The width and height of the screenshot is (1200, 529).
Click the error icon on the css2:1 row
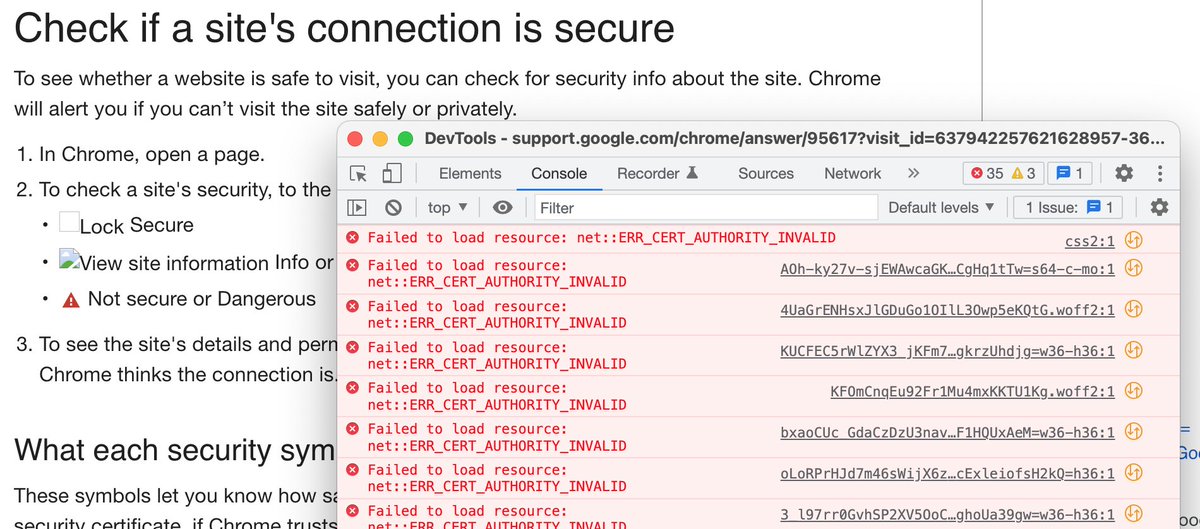(x=352, y=238)
